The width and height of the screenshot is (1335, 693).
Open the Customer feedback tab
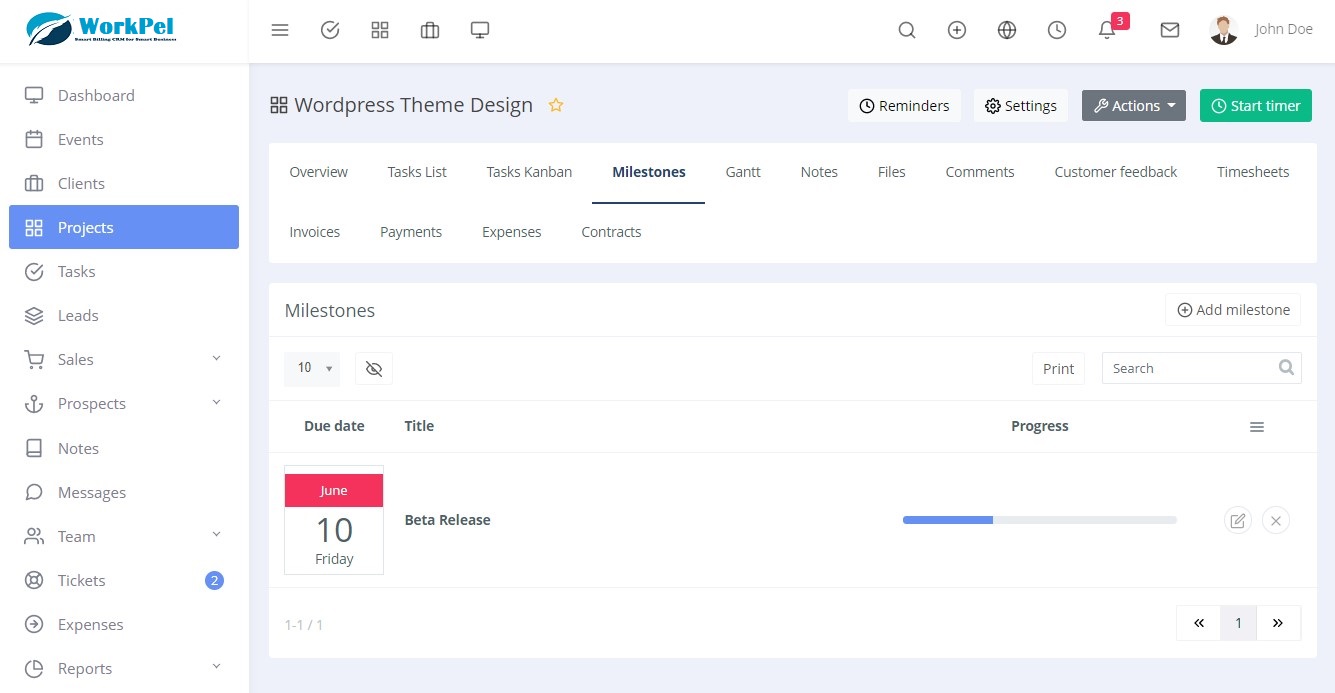coord(1116,172)
